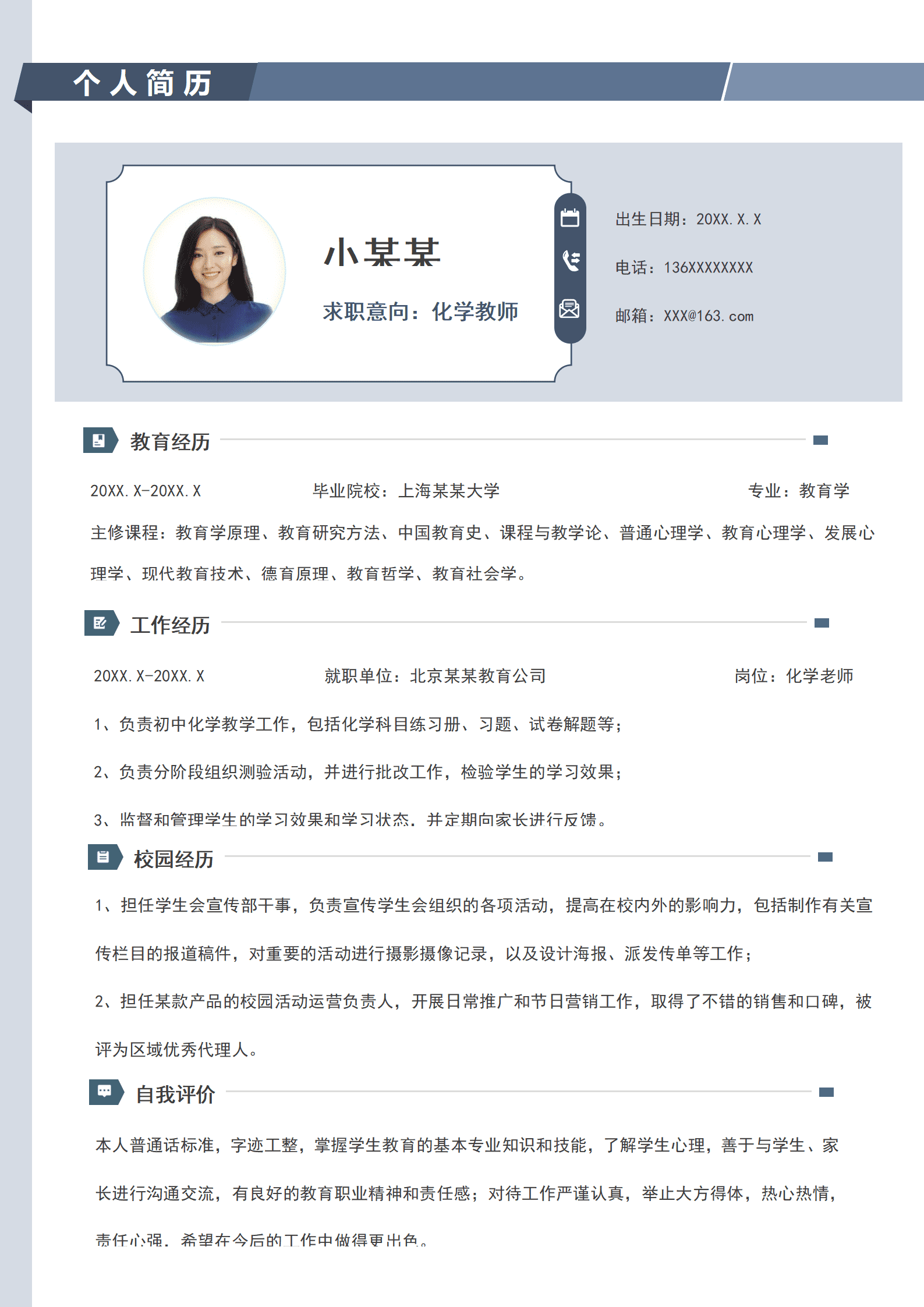Click the envelope mail icon
The height and width of the screenshot is (1307, 924).
[x=569, y=309]
